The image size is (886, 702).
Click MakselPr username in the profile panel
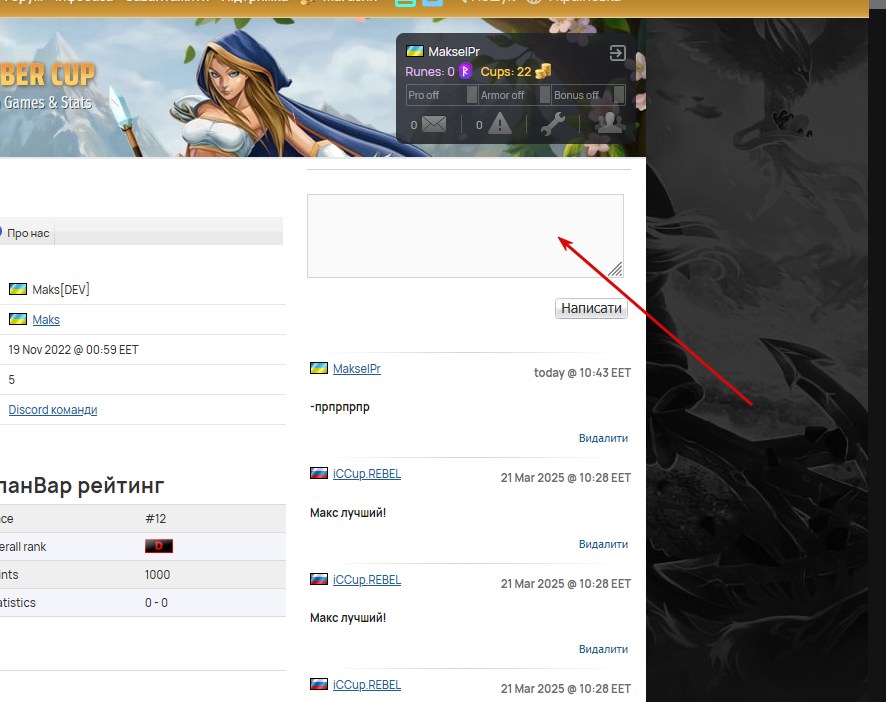click(454, 51)
